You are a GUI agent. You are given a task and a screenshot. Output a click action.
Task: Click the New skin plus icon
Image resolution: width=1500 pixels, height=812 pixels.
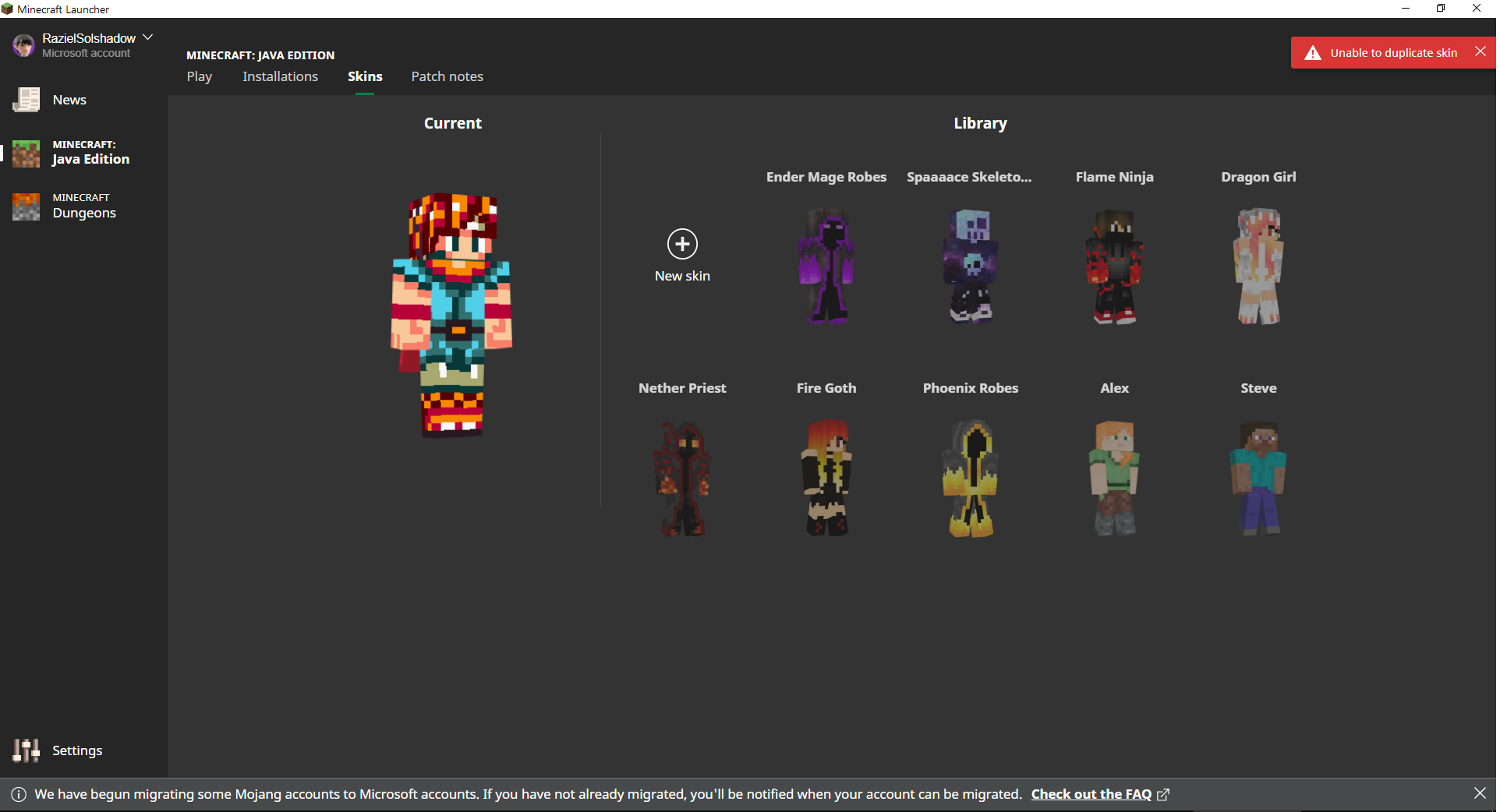pyautogui.click(x=682, y=244)
